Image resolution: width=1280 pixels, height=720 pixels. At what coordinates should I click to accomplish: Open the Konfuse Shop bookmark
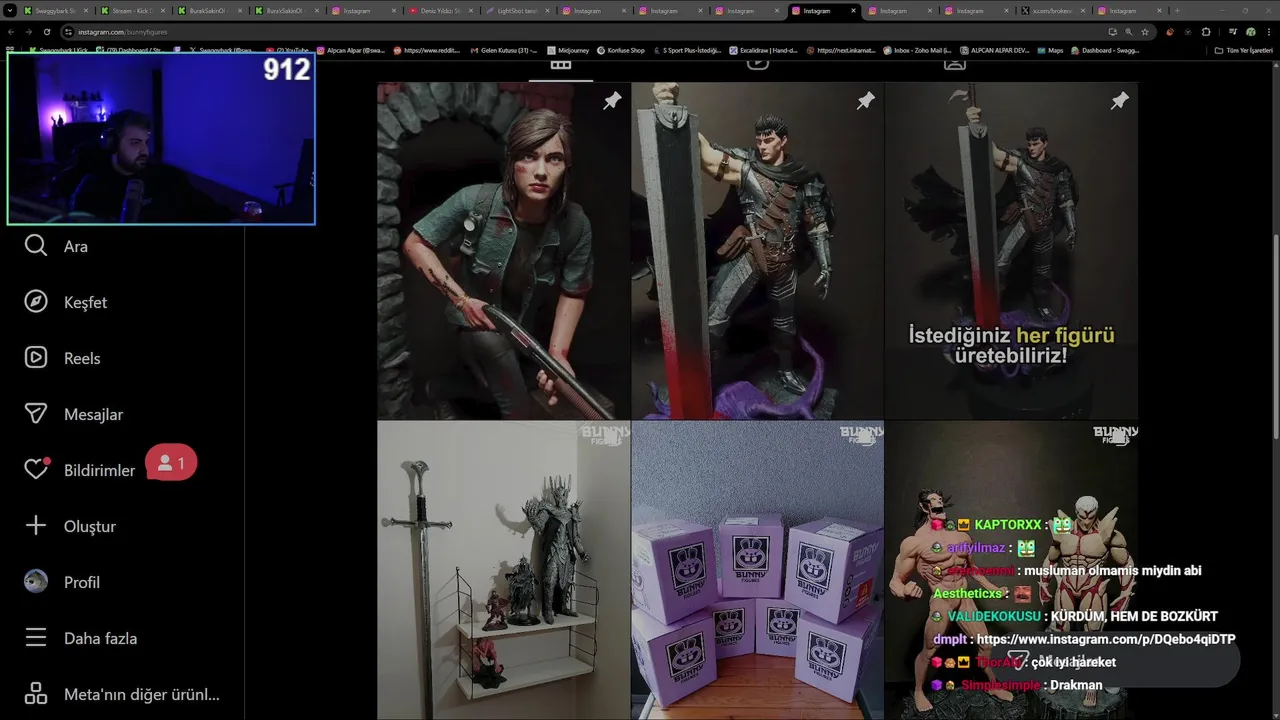click(621, 50)
